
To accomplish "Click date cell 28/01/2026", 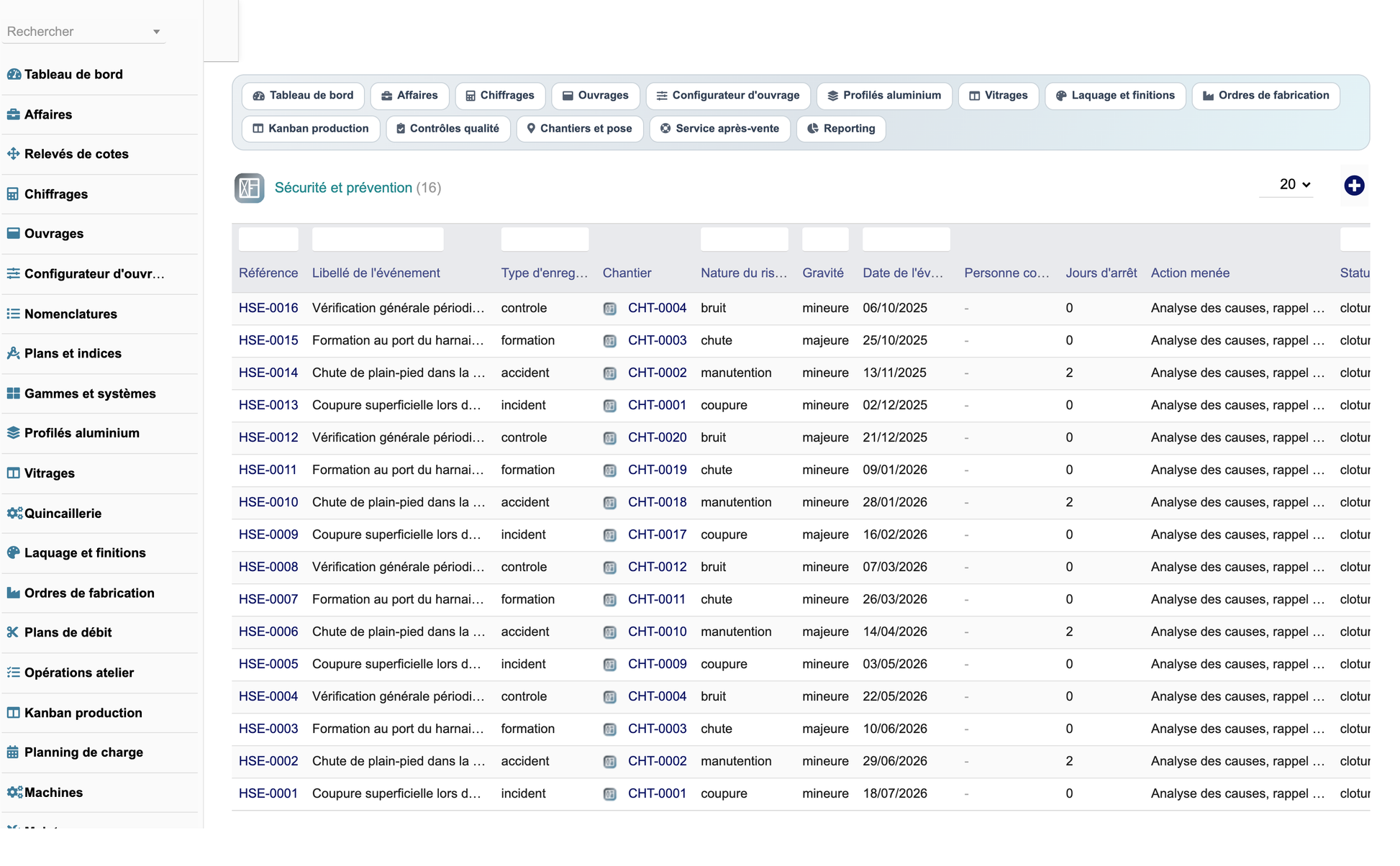I will tap(895, 502).
